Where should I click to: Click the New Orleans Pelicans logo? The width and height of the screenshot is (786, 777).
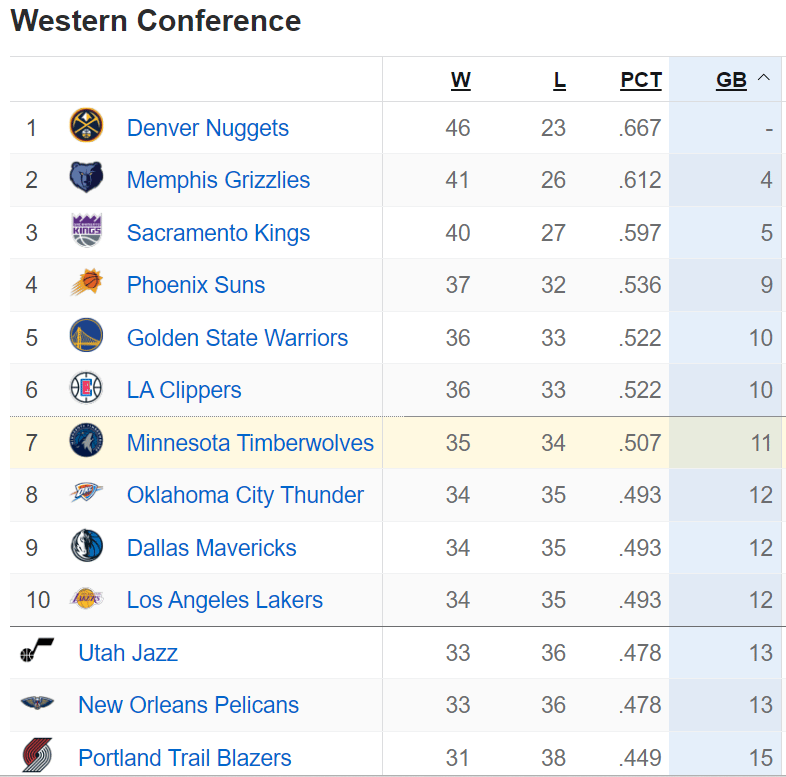point(37,704)
